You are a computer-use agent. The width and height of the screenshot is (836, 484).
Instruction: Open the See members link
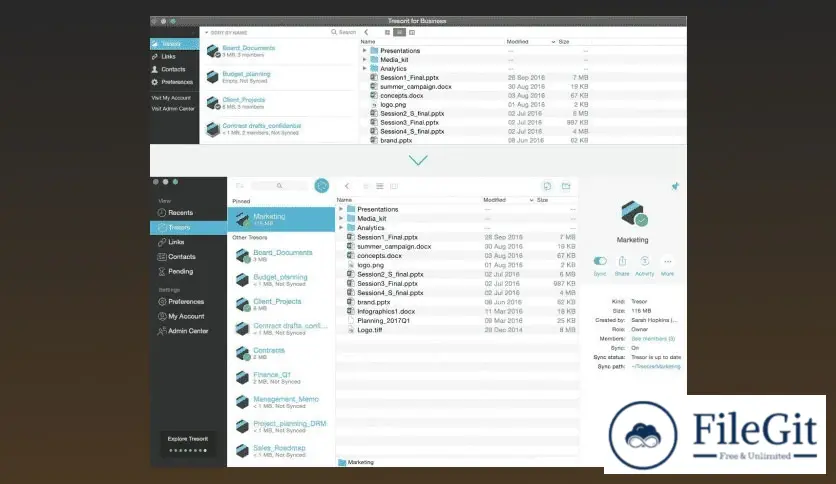(x=653, y=338)
